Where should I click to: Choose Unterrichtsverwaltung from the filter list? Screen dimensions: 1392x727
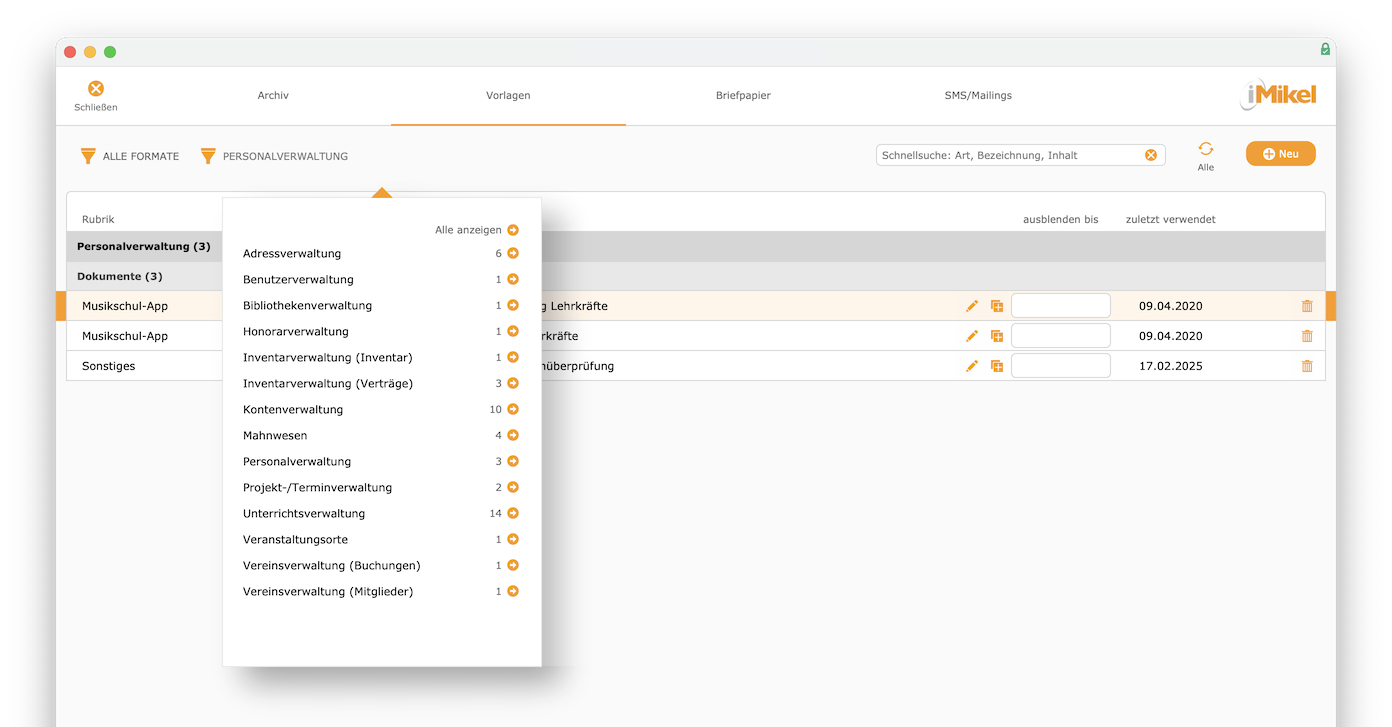(x=304, y=514)
